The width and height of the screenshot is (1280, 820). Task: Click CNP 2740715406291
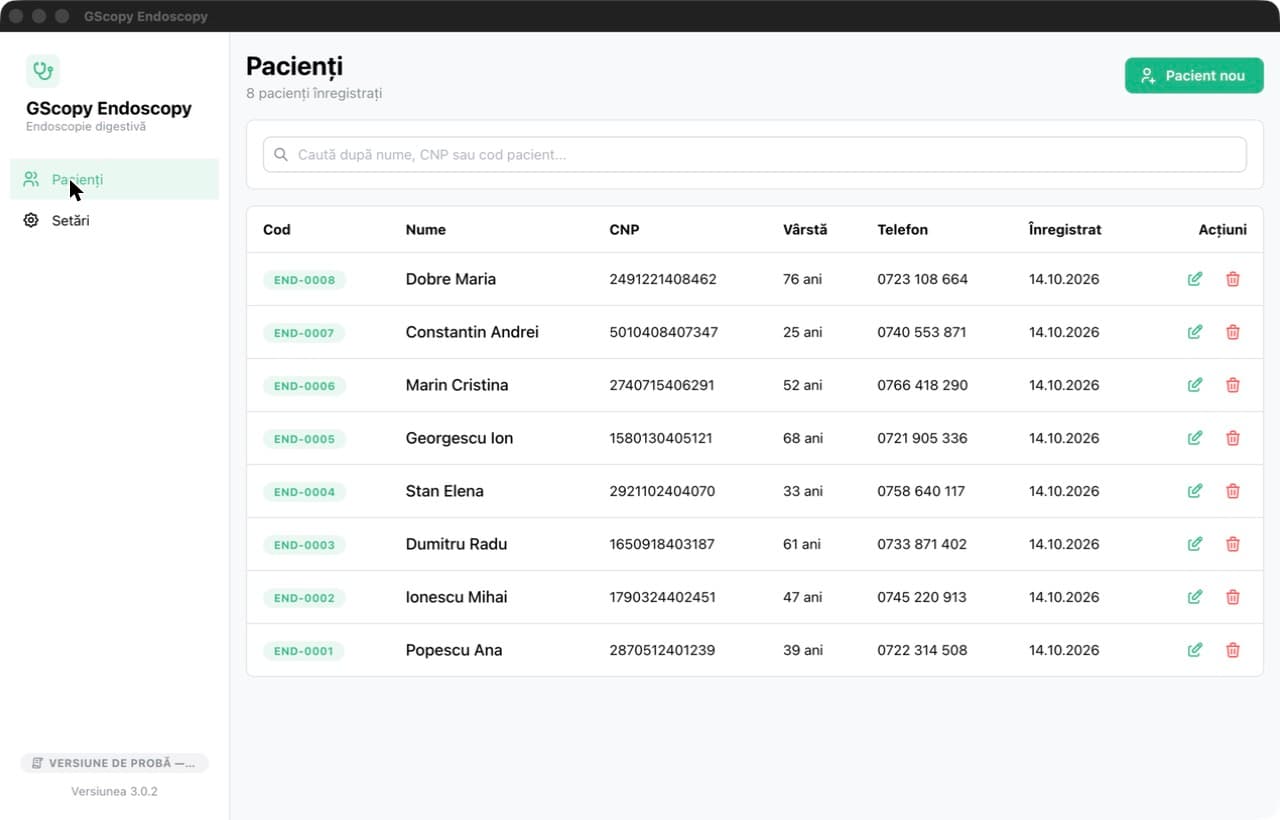click(x=662, y=385)
